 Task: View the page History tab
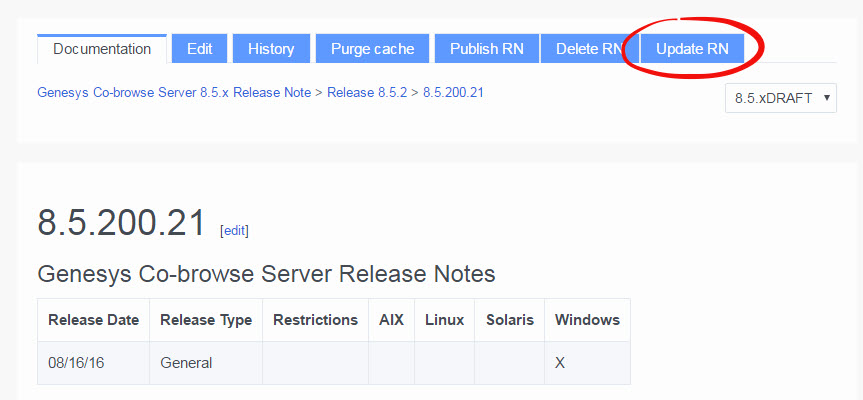[x=271, y=48]
